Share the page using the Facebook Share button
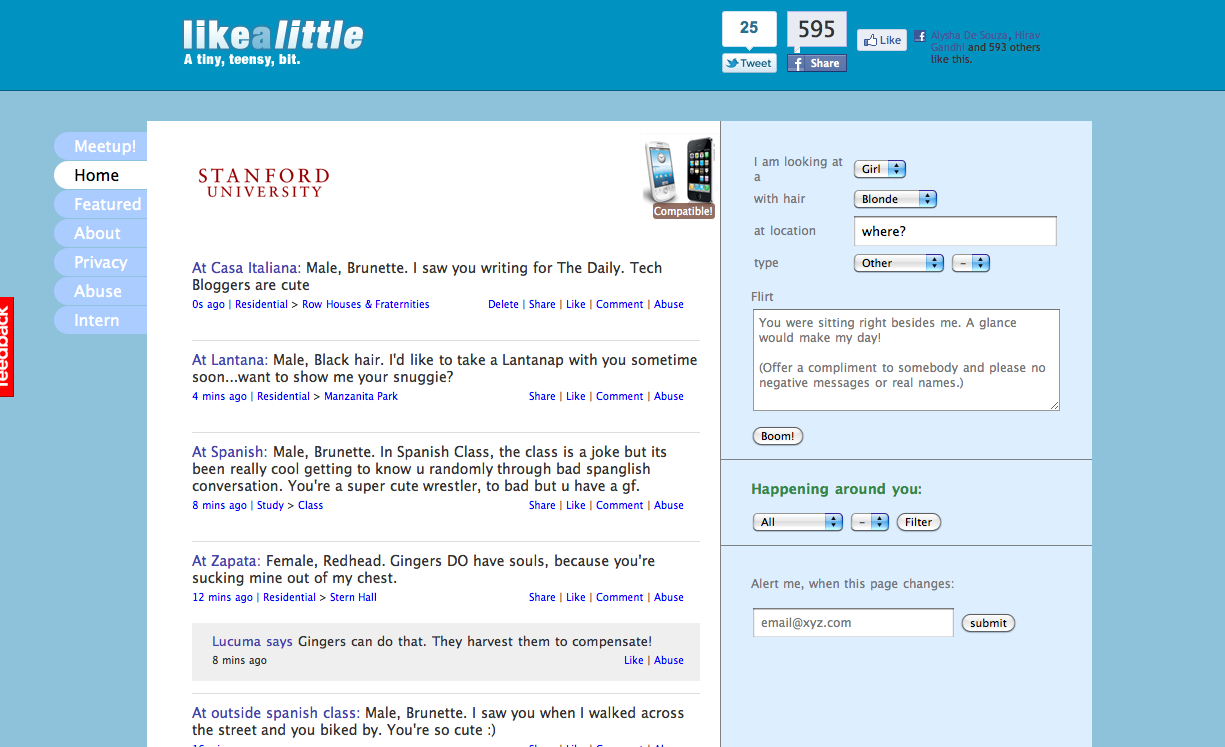The height and width of the screenshot is (747, 1225). pos(817,63)
